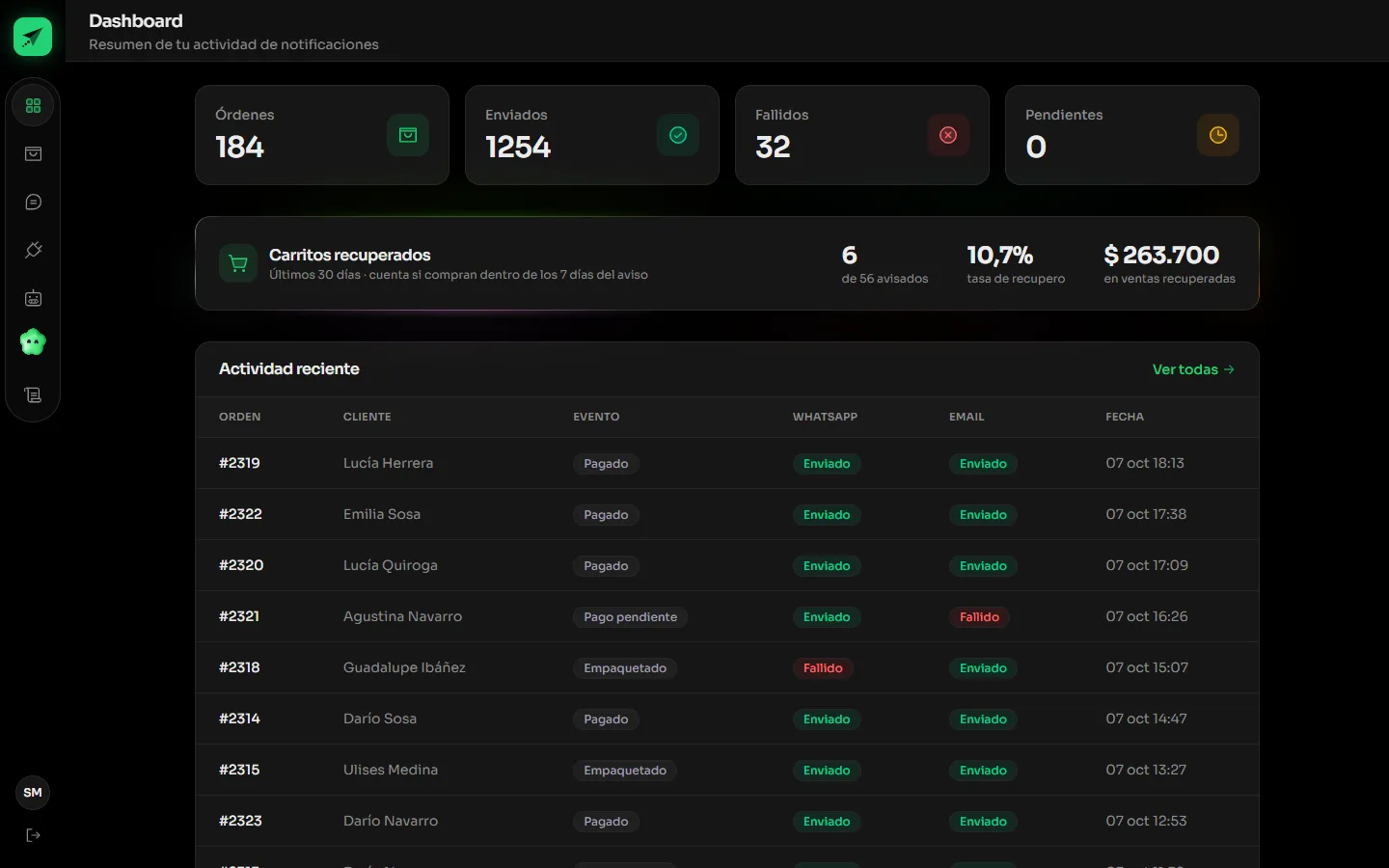Open order #2319
1389x868 pixels.
click(239, 463)
